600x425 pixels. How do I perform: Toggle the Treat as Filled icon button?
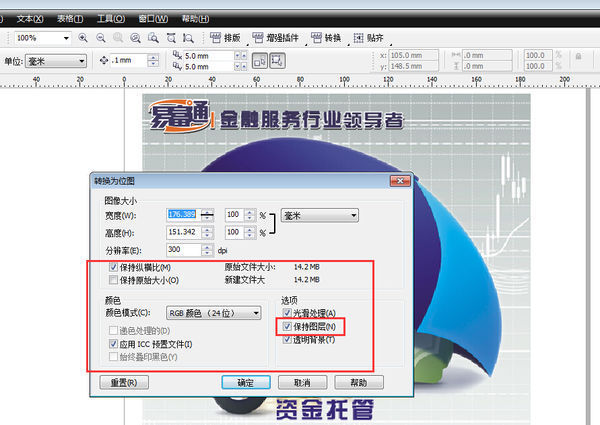260,60
